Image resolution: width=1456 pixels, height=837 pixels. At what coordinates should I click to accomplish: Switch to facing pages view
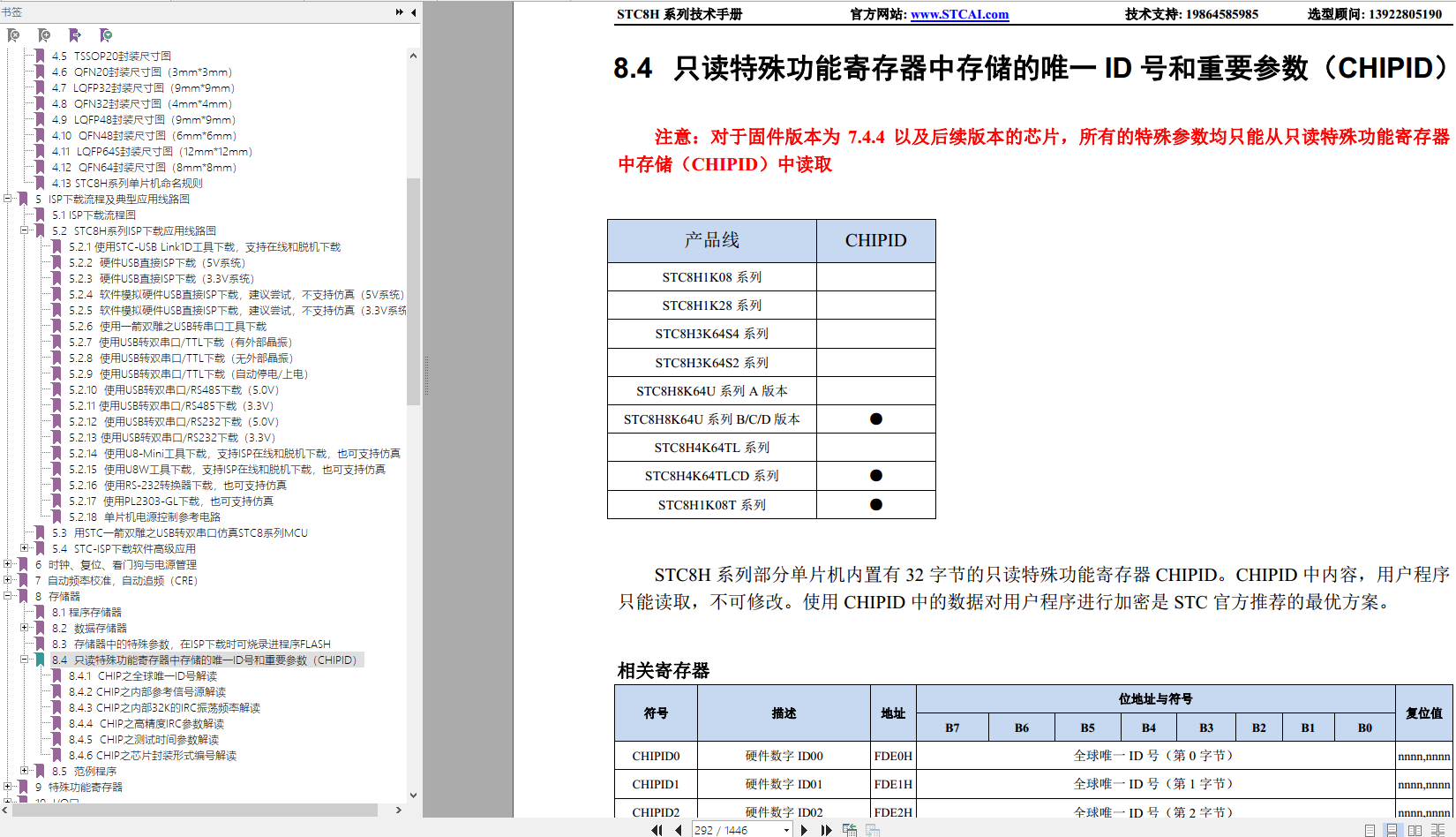click(x=1415, y=830)
